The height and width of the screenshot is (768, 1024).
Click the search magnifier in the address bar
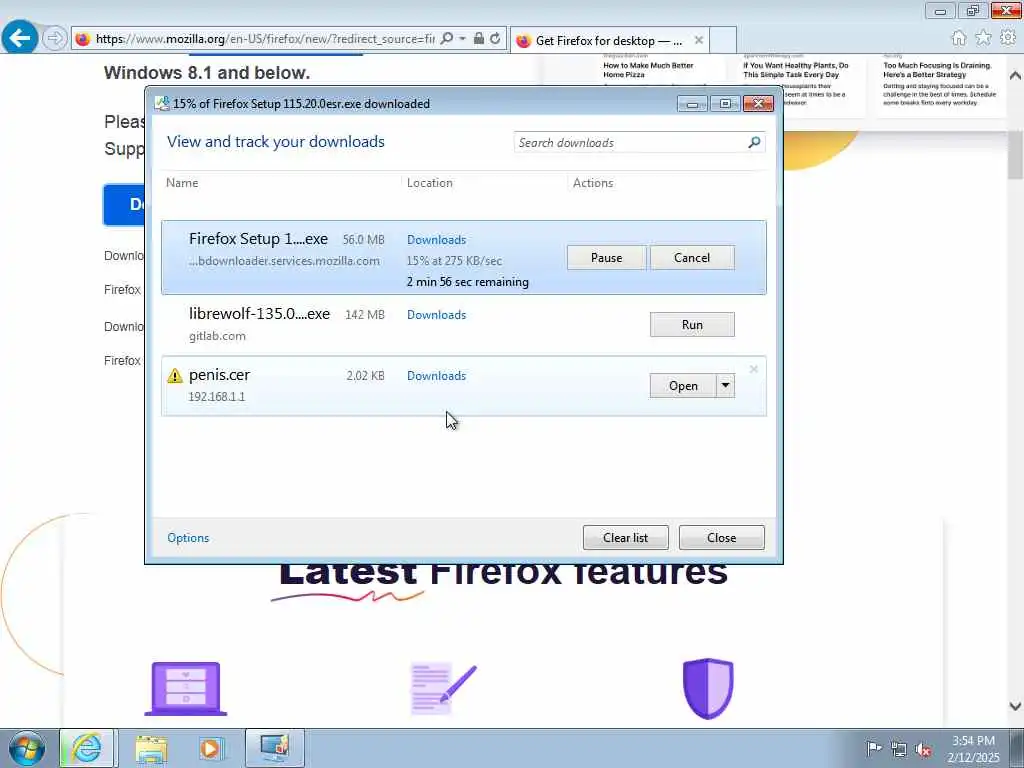(447, 39)
